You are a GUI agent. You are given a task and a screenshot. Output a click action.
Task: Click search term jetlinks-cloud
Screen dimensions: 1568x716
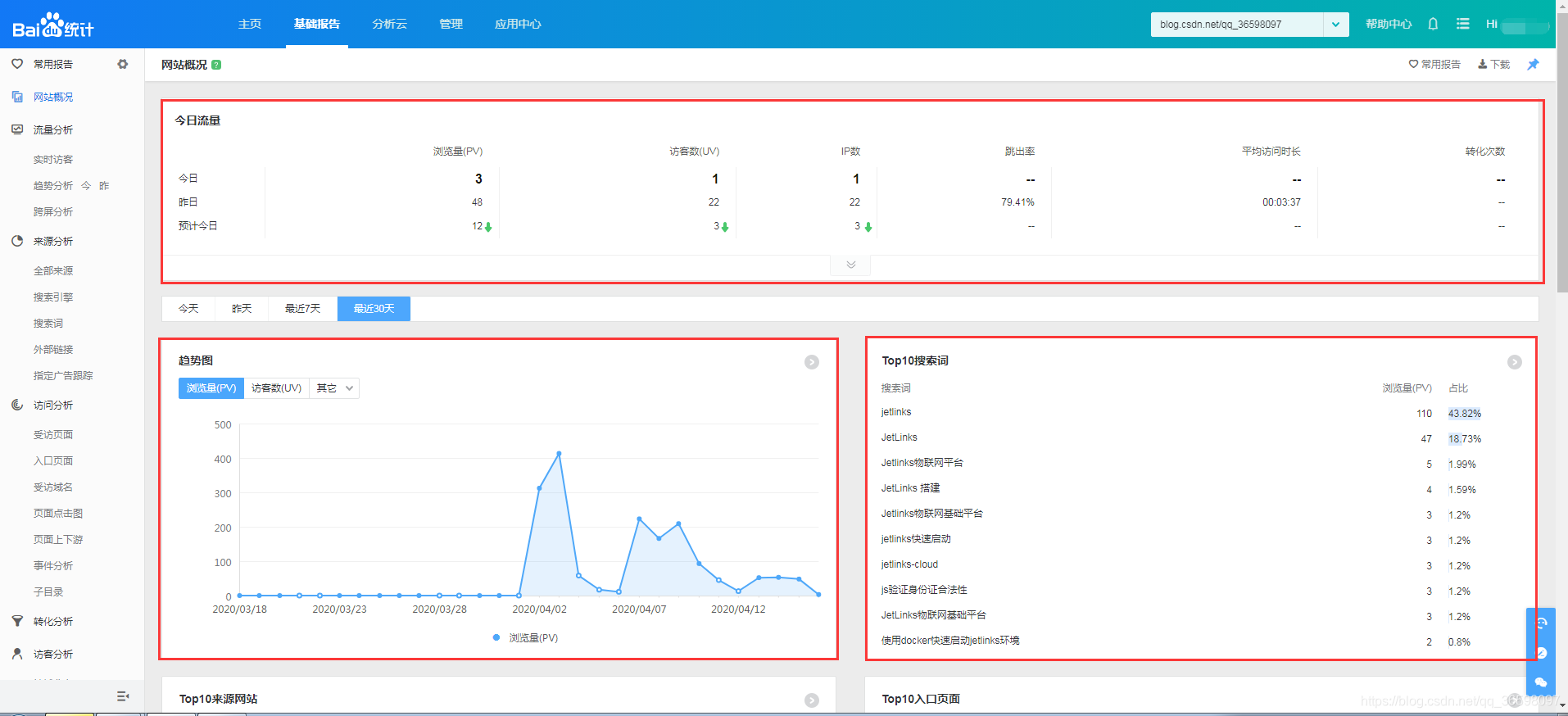[x=909, y=564]
